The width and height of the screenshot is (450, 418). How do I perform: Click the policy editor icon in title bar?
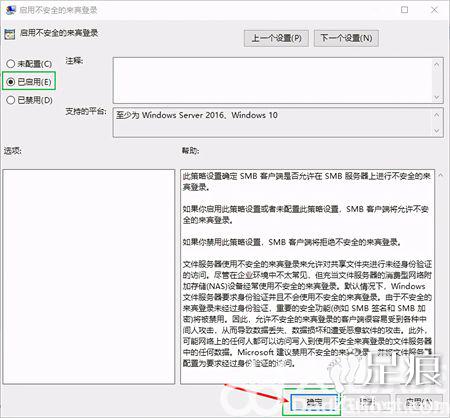[x=10, y=10]
